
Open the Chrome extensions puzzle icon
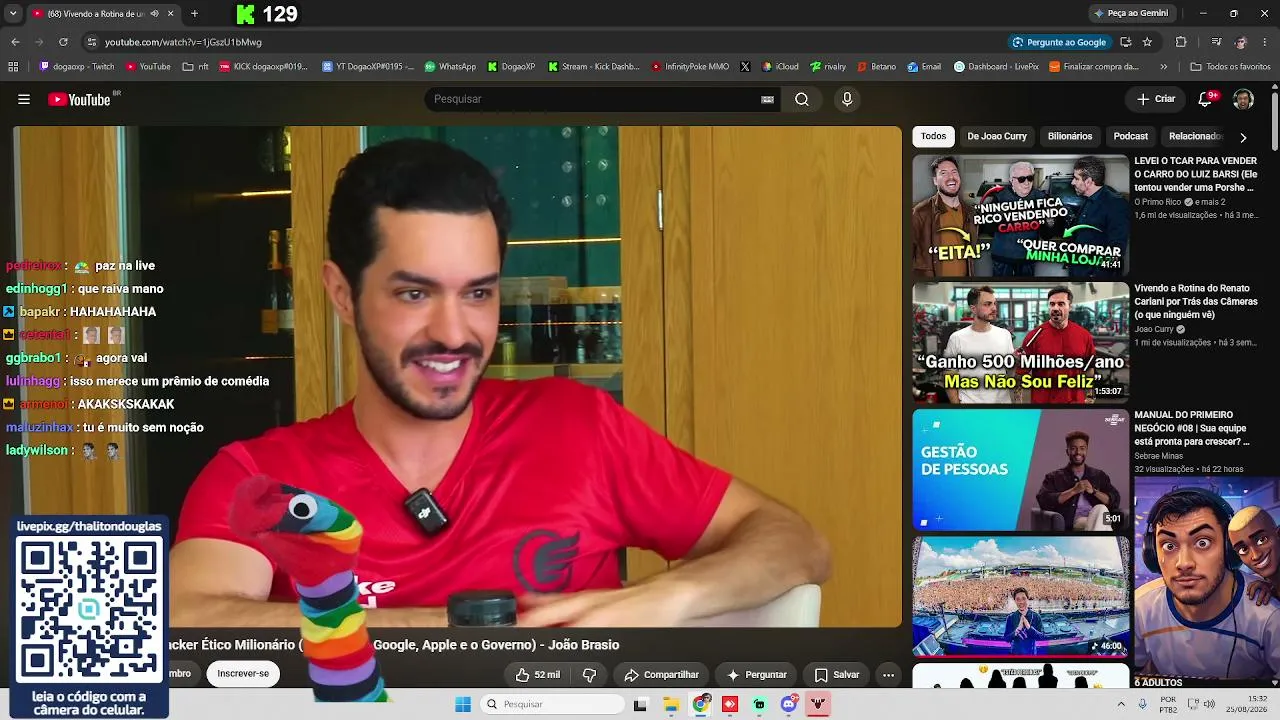pyautogui.click(x=1181, y=42)
